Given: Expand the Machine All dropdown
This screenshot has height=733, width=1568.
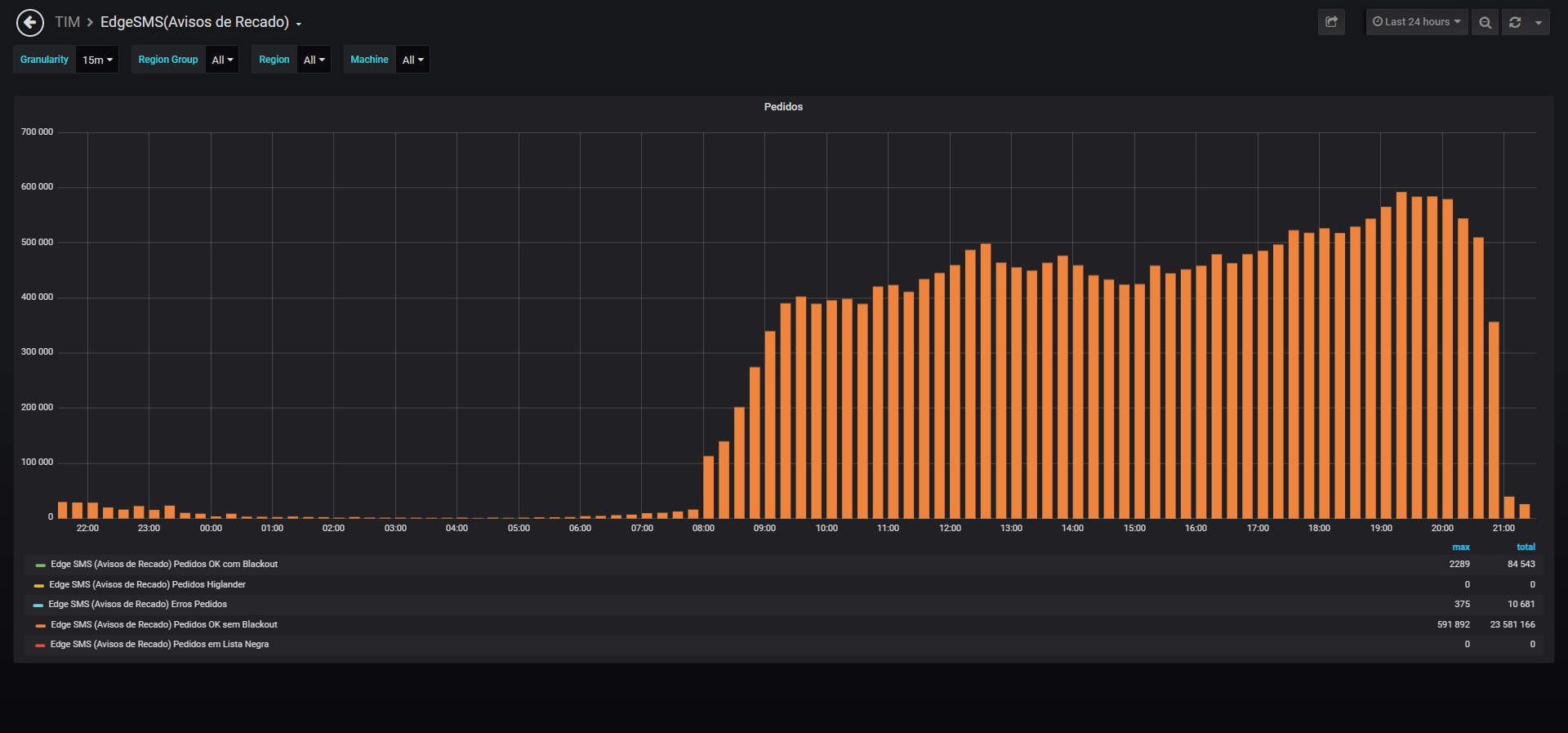Looking at the screenshot, I should (412, 60).
